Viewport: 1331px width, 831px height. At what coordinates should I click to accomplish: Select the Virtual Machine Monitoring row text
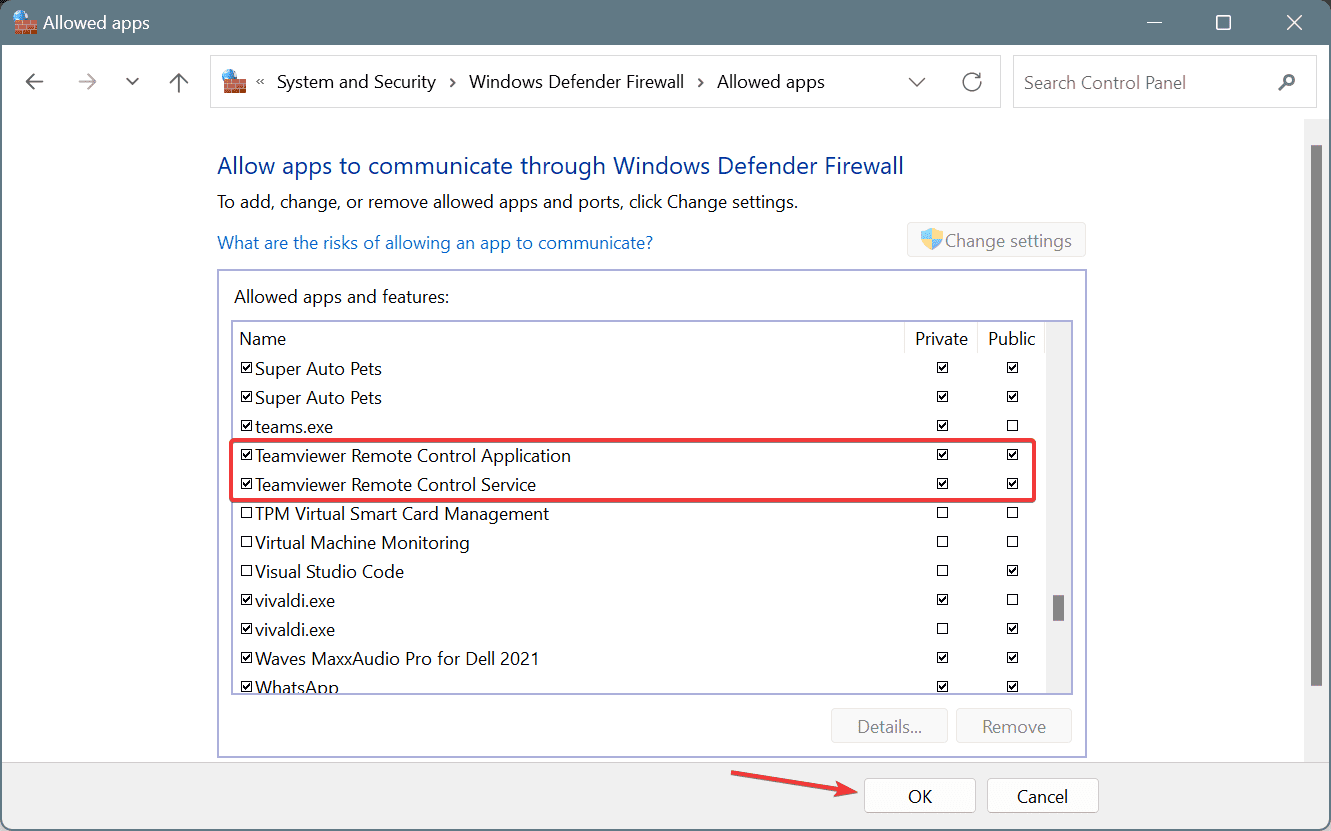tap(362, 543)
